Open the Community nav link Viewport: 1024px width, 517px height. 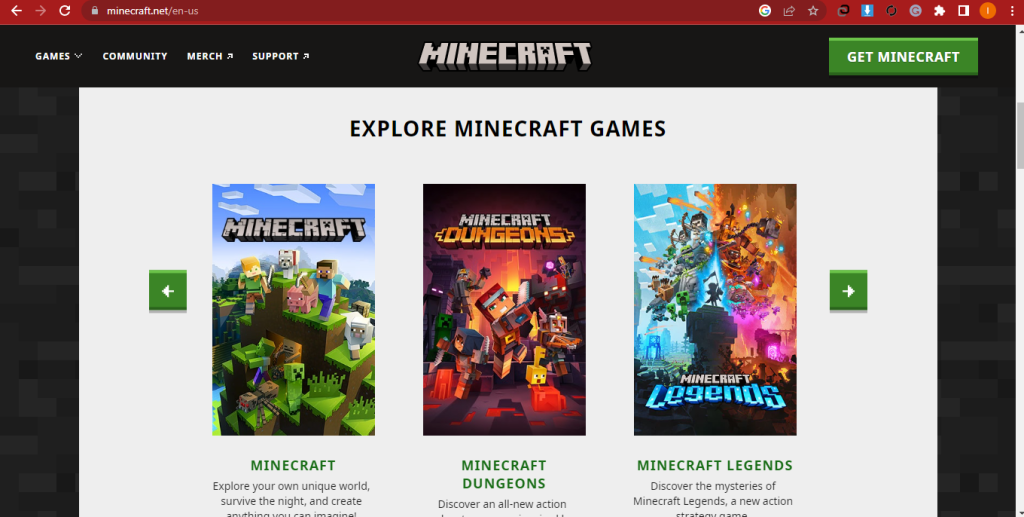coord(135,56)
